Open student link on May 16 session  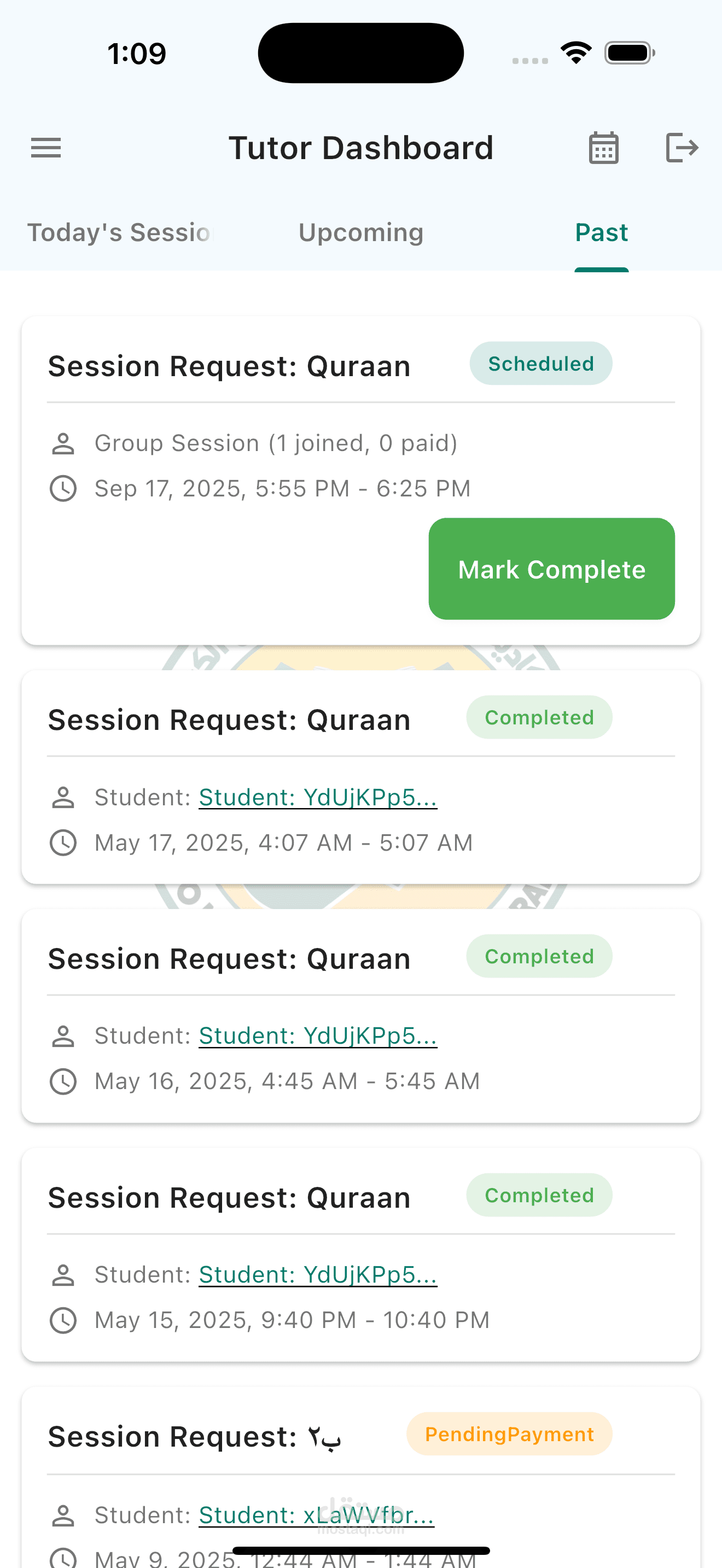click(x=318, y=1036)
